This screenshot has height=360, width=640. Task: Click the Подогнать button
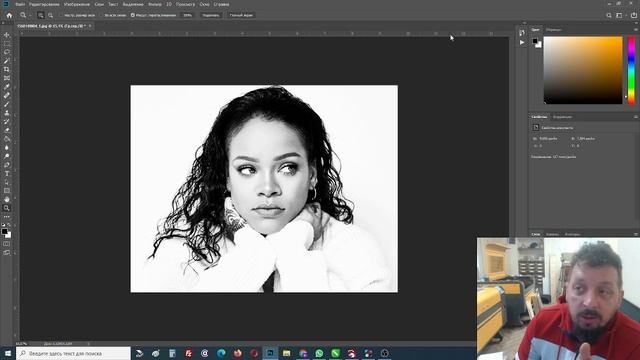(x=211, y=16)
